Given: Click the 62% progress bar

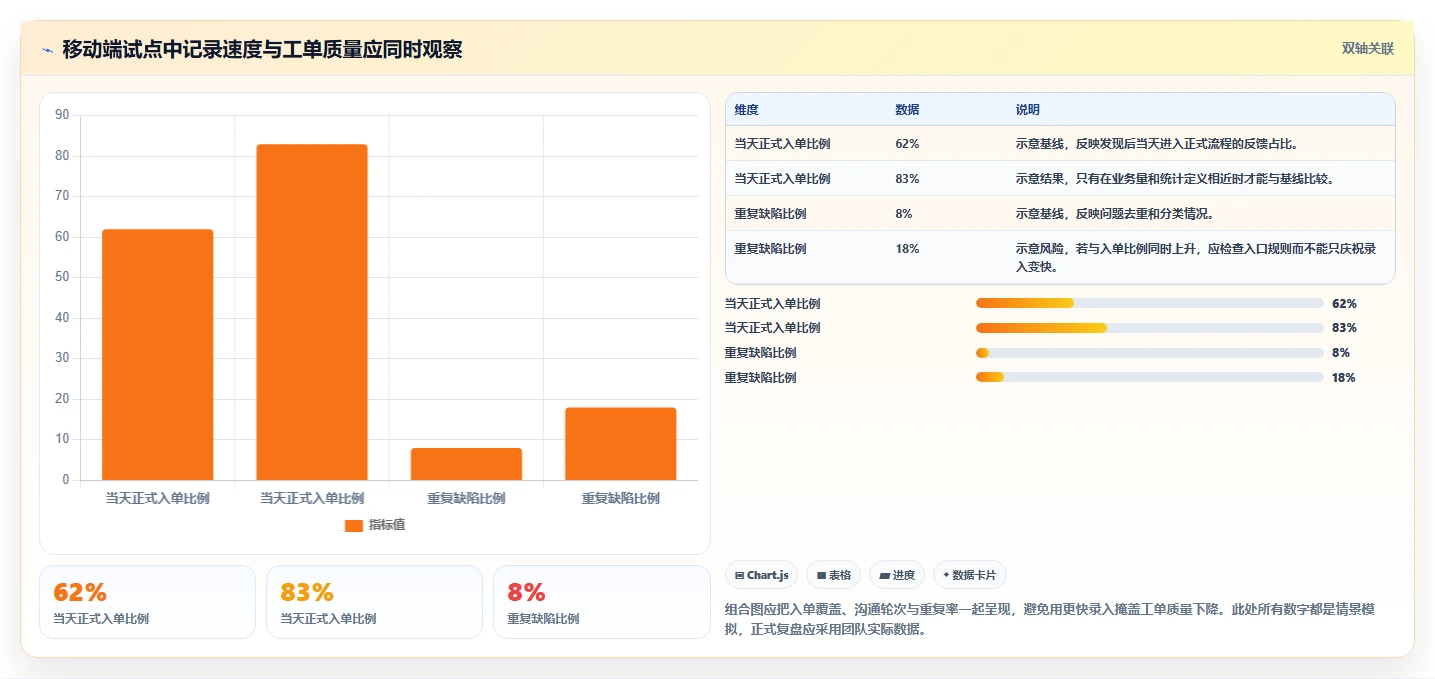Looking at the screenshot, I should [x=1150, y=303].
